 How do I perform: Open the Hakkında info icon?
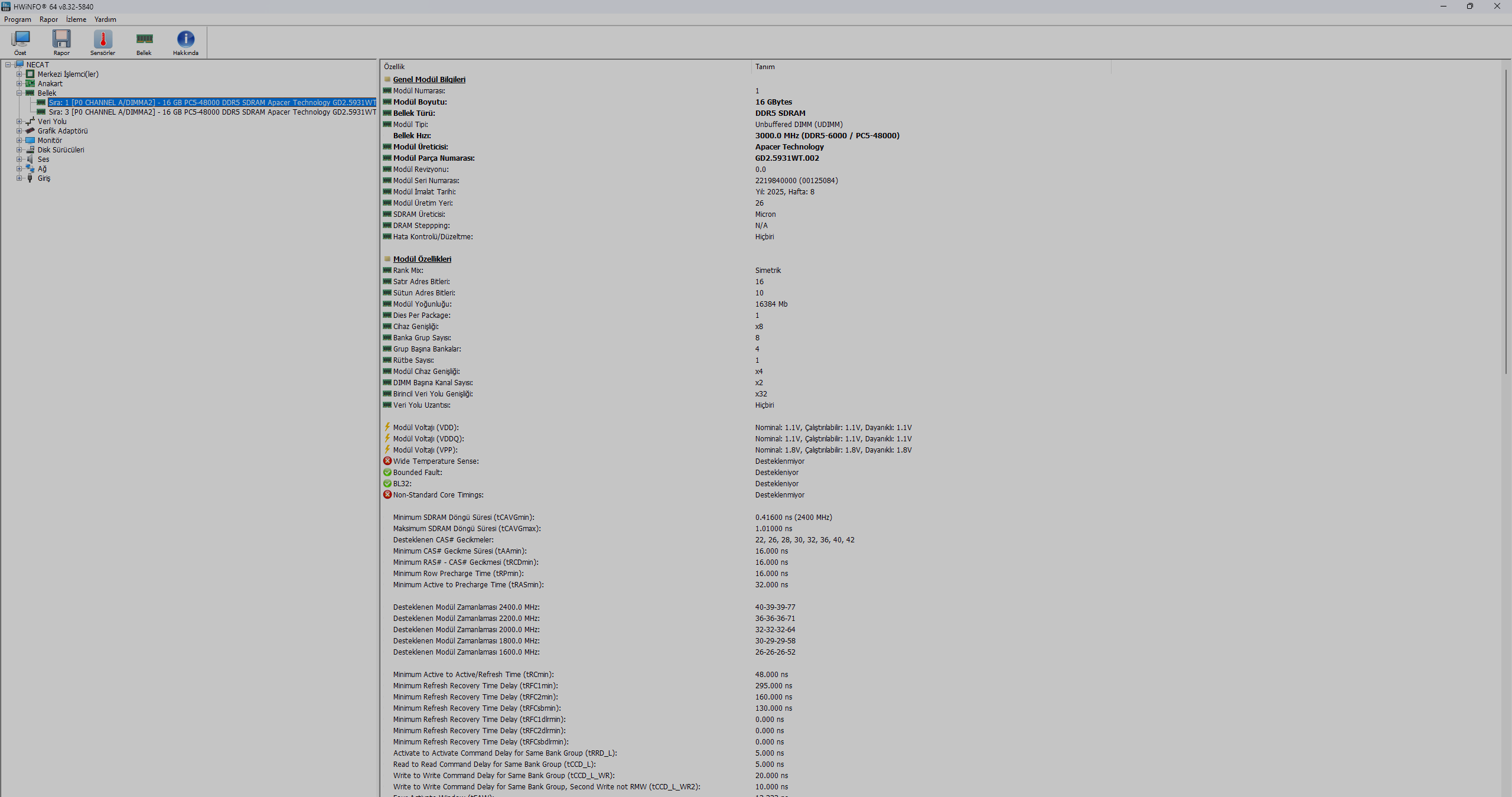(x=185, y=39)
